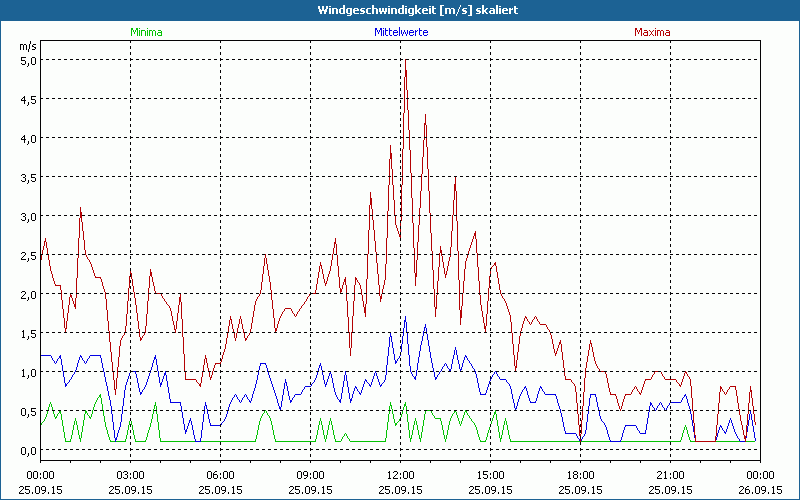Select the 03:00 time marker on x-axis
This screenshot has width=800, height=500.
pyautogui.click(x=131, y=475)
